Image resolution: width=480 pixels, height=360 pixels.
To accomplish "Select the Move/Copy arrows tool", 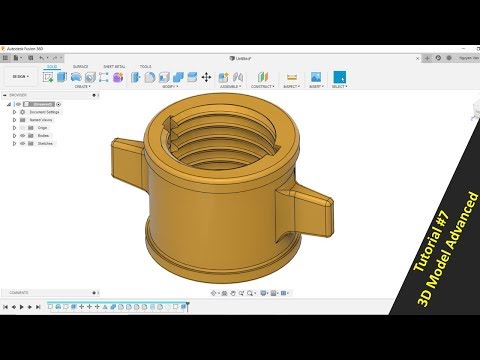I will click(x=206, y=77).
